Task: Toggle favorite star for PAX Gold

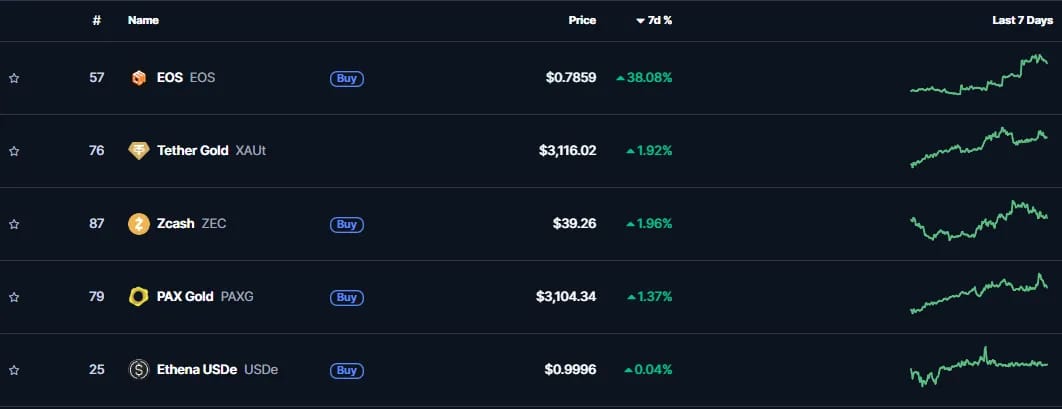Action: 14,297
